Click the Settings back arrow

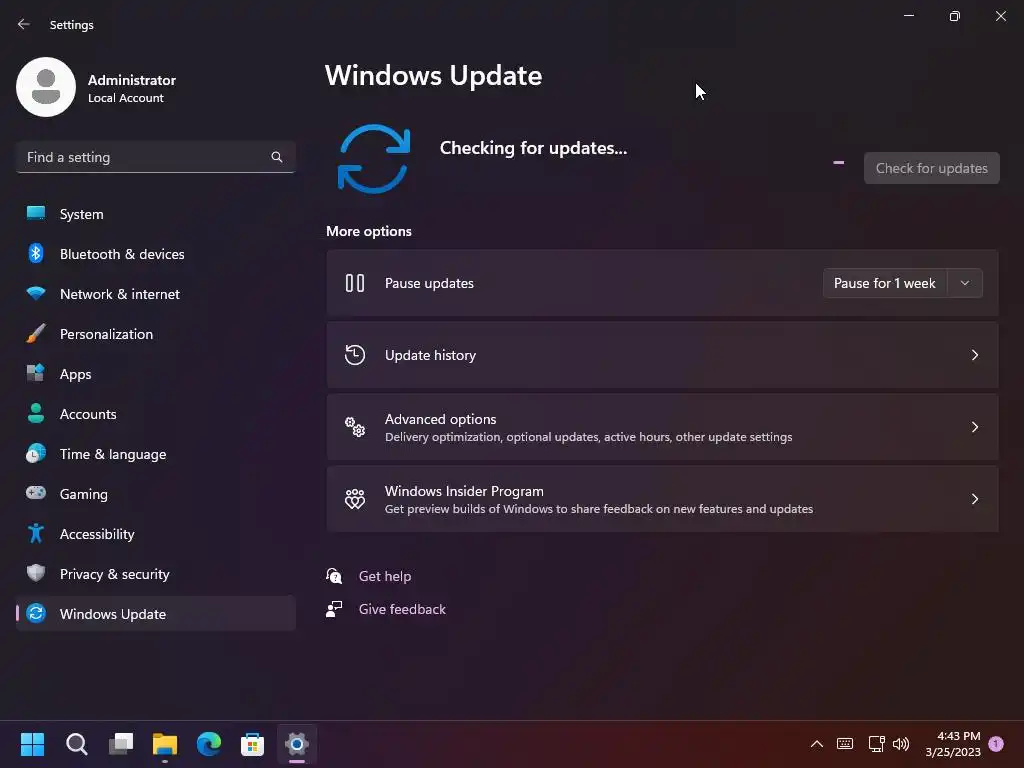(x=24, y=24)
